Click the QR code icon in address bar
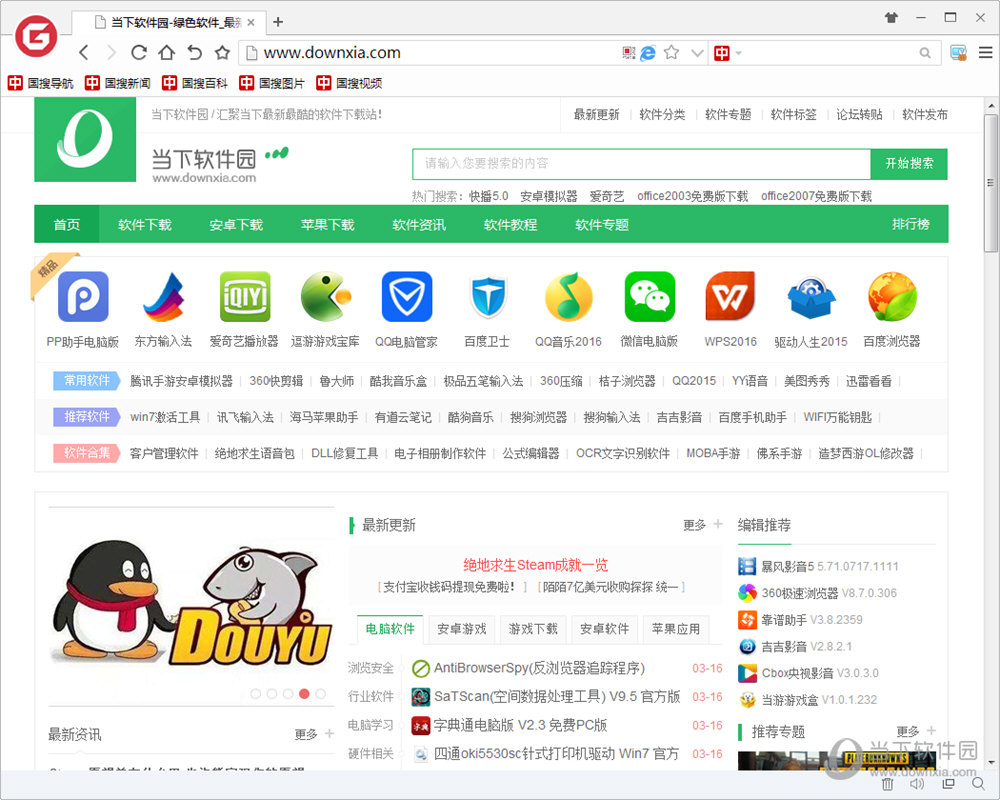1000x800 pixels. coord(629,53)
